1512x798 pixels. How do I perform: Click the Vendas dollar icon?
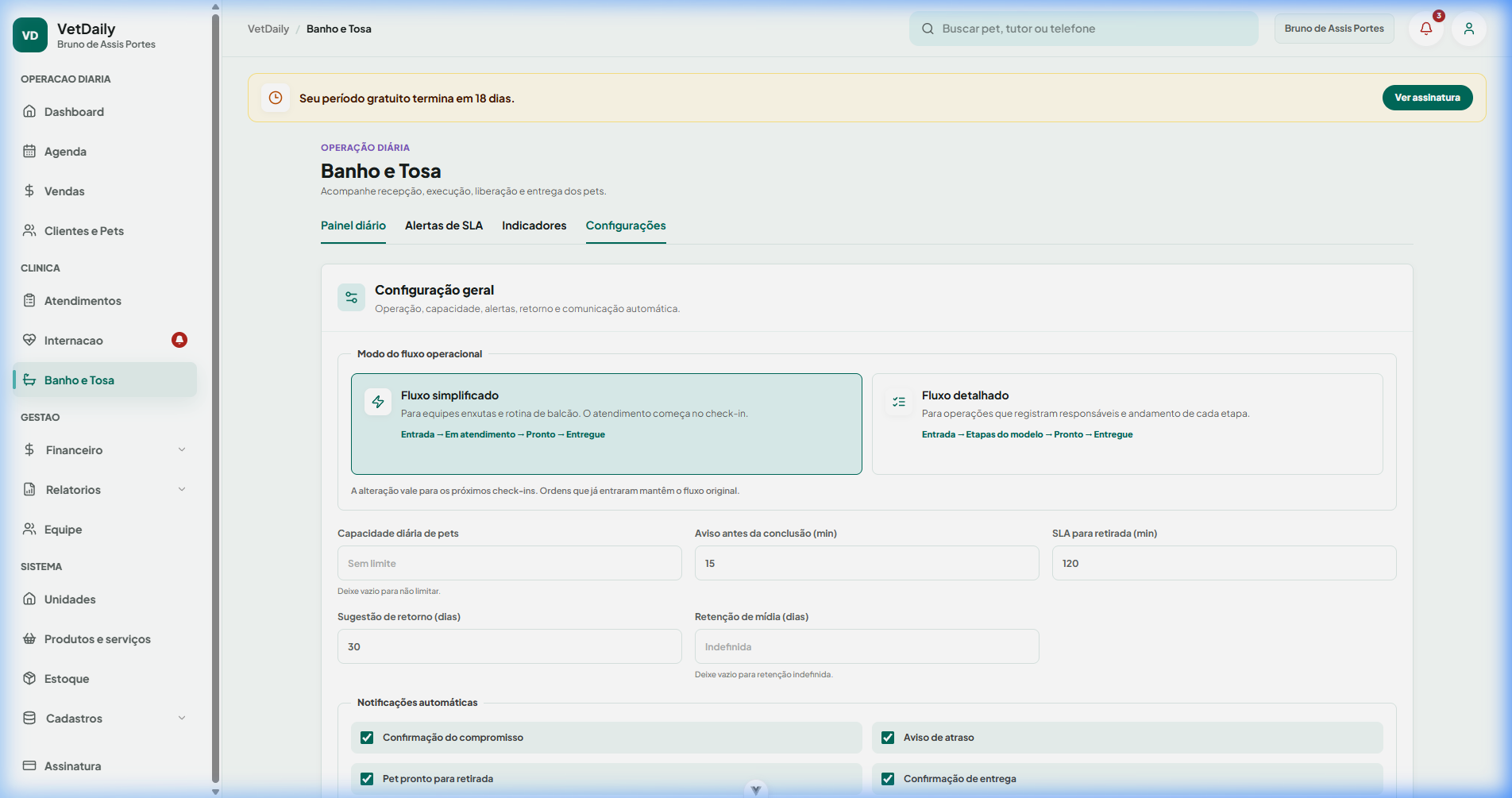29,191
